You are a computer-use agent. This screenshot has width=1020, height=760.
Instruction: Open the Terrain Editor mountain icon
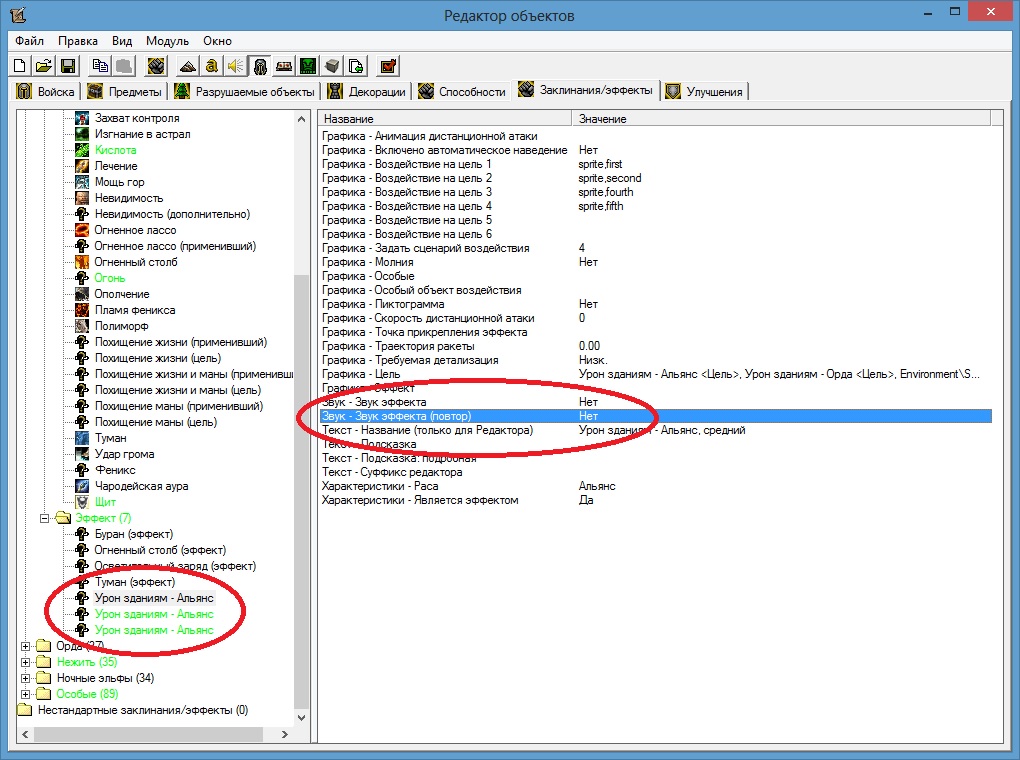187,66
